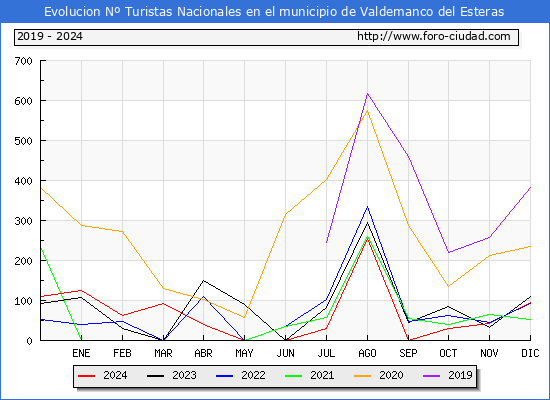The height and width of the screenshot is (400, 550).
Task: Click the 500 y-axis value
Action: (24, 141)
